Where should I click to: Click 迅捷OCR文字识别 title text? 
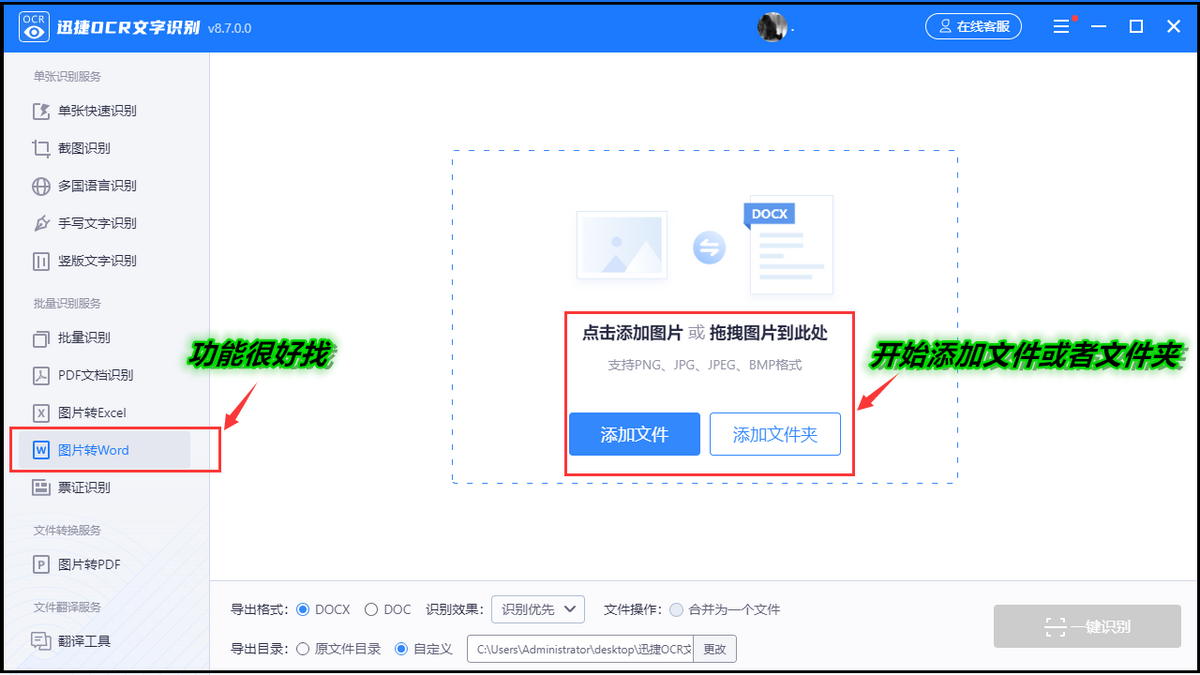point(129,27)
